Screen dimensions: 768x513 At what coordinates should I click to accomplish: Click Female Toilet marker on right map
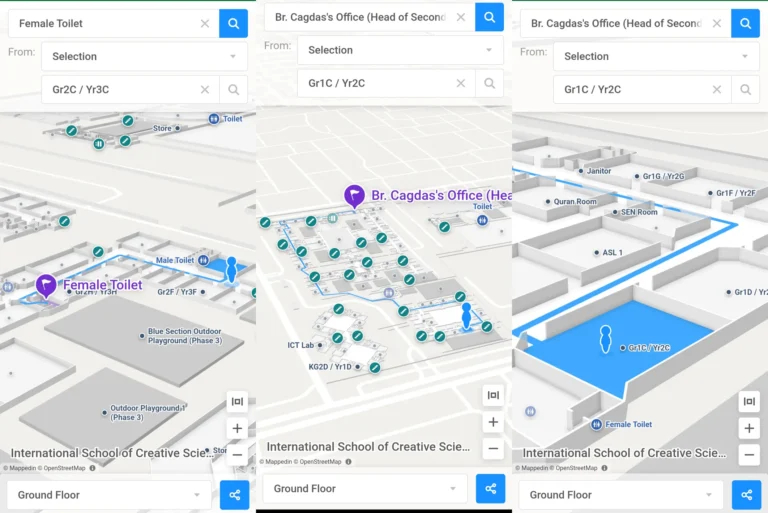(596, 424)
